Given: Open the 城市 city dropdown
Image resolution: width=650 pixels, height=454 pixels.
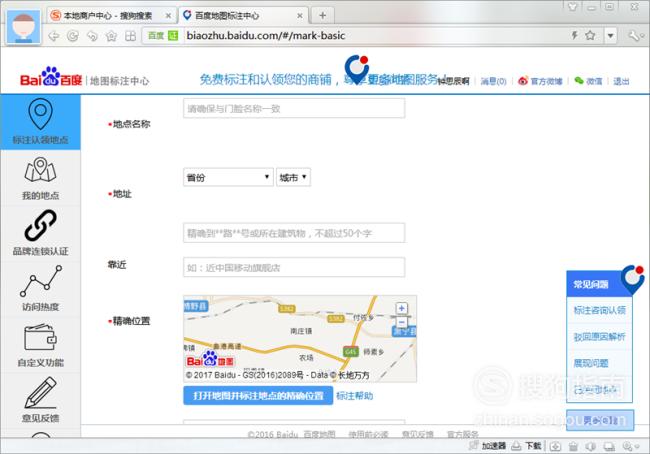Looking at the screenshot, I should (293, 177).
